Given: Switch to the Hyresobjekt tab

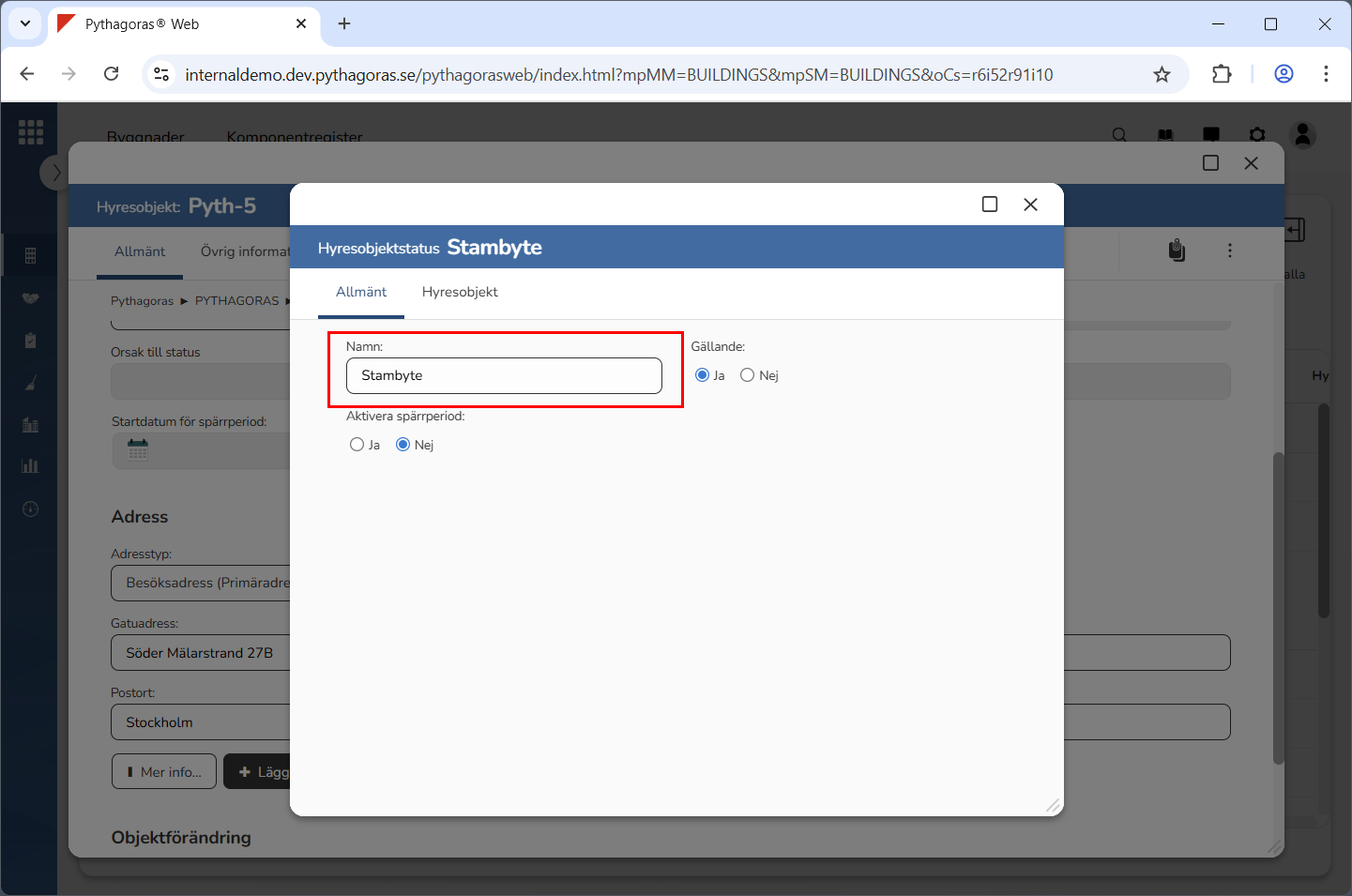Looking at the screenshot, I should [x=460, y=292].
